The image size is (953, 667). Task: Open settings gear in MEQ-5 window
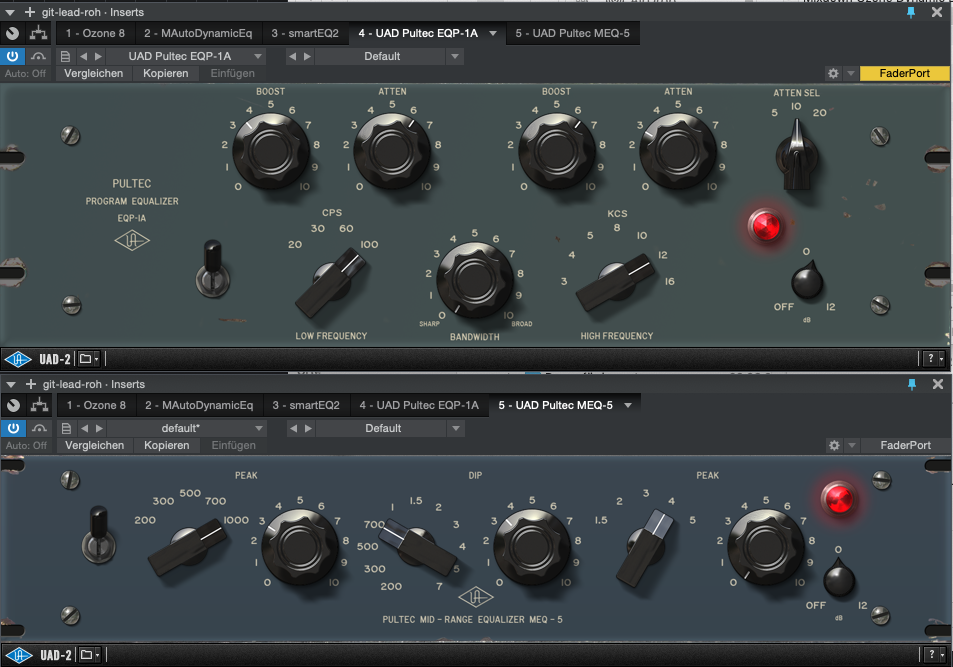[x=834, y=445]
